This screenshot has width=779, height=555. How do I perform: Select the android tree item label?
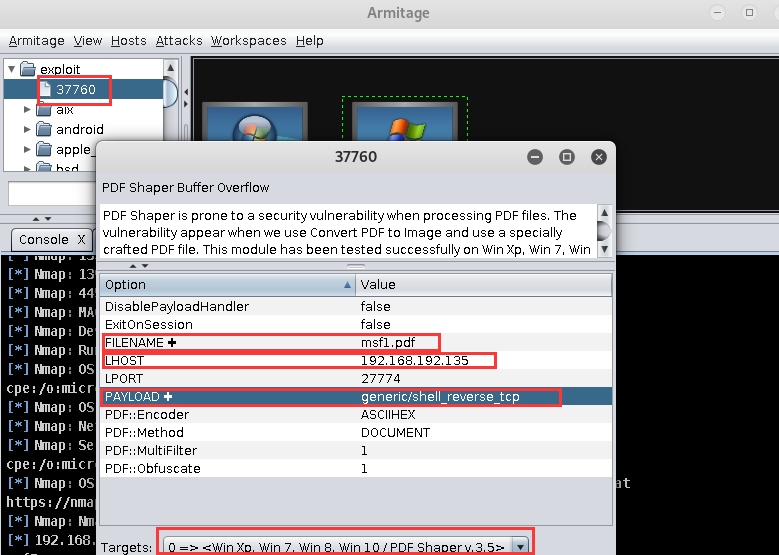(80, 130)
